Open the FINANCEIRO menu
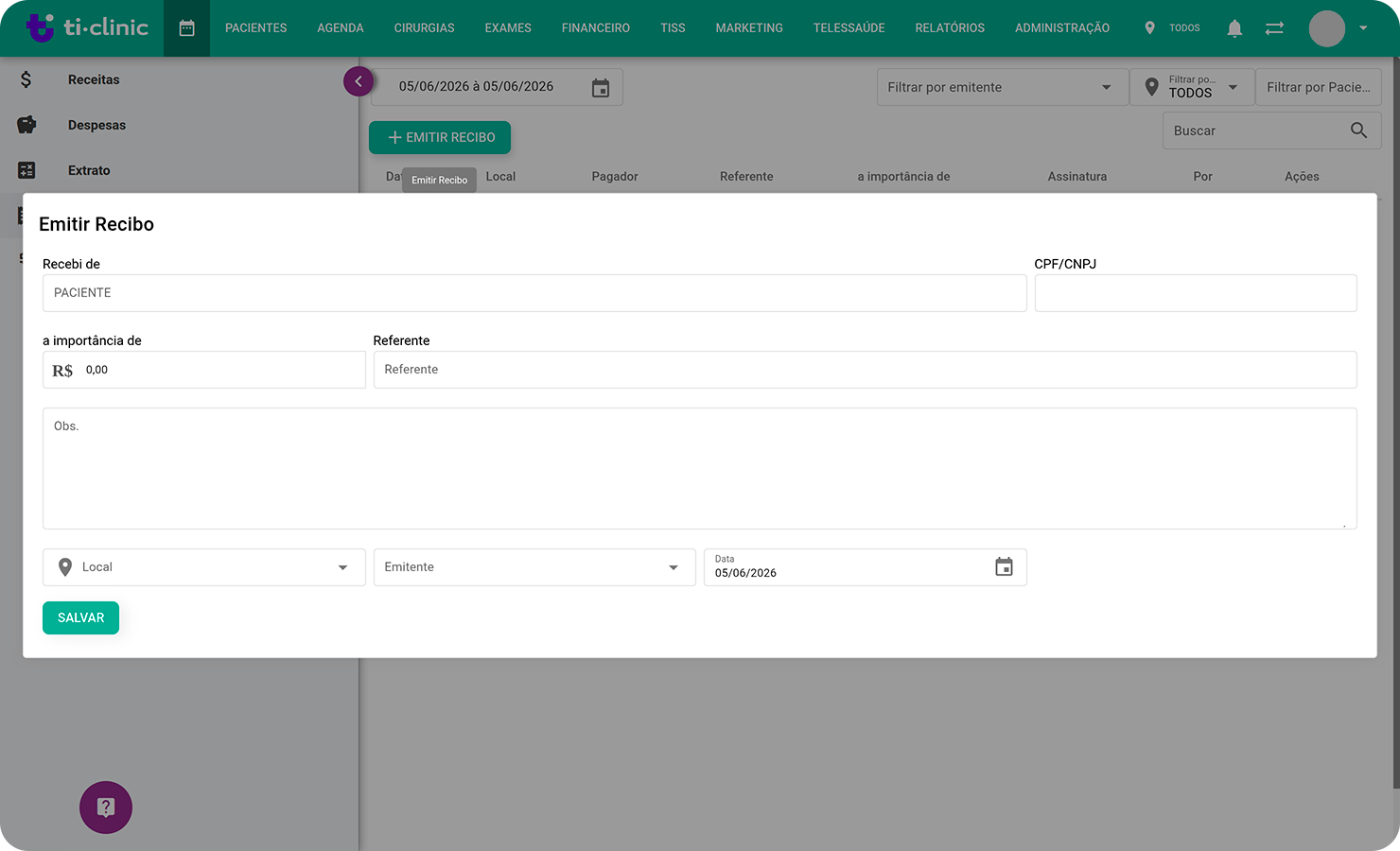This screenshot has width=1400, height=851. pyautogui.click(x=596, y=28)
